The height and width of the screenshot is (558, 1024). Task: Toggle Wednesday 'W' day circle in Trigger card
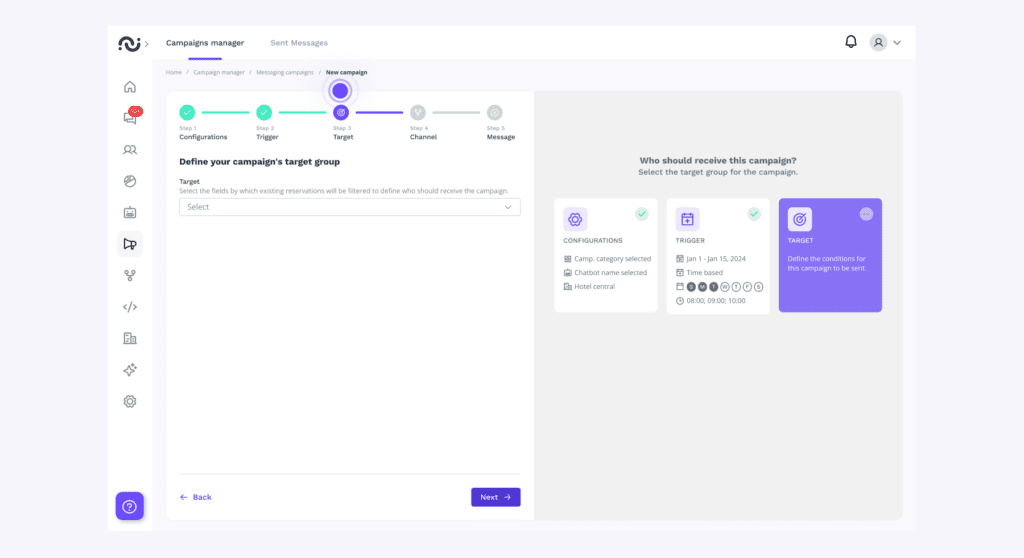[724, 287]
